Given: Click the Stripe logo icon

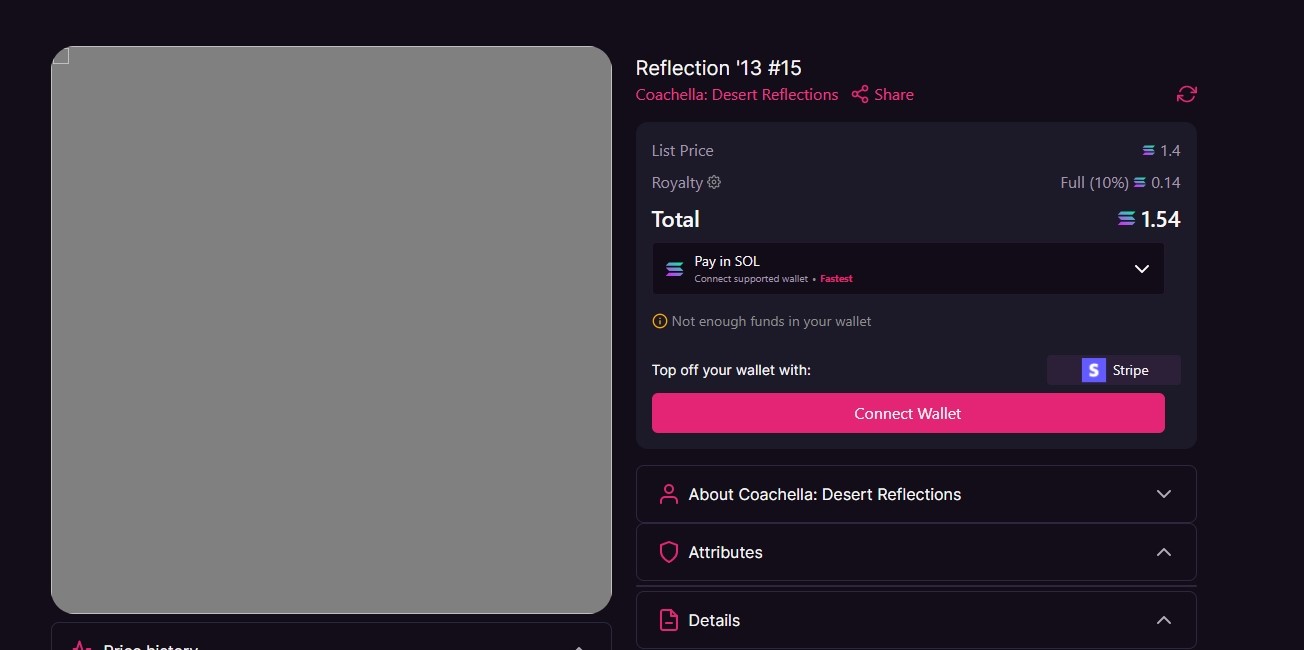Looking at the screenshot, I should tap(1094, 370).
